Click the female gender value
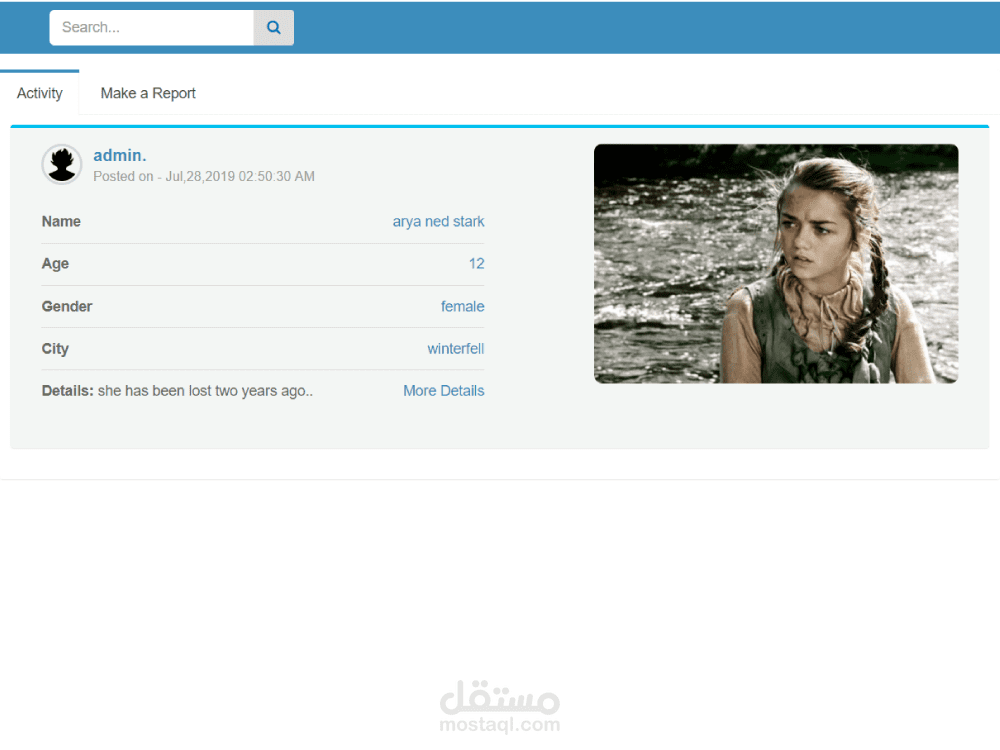 [x=462, y=306]
